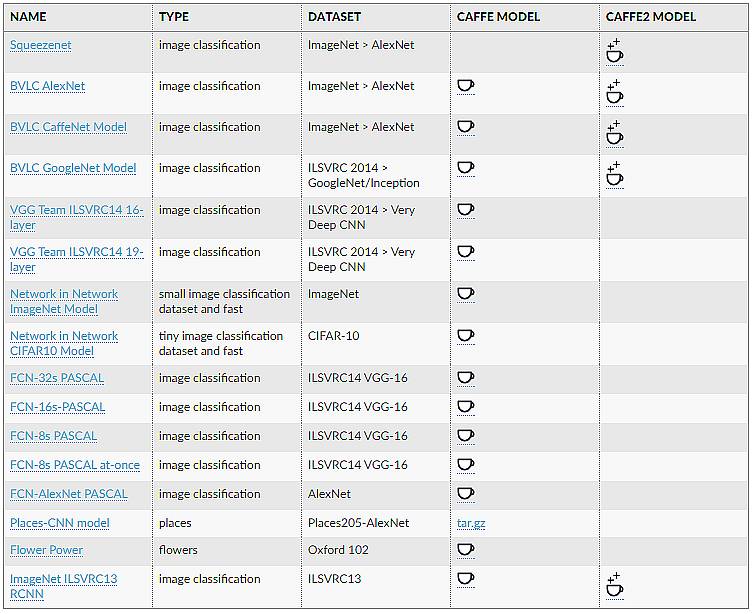Open the Caffe2 cup icon for BVLC GoogleNet

(x=615, y=174)
